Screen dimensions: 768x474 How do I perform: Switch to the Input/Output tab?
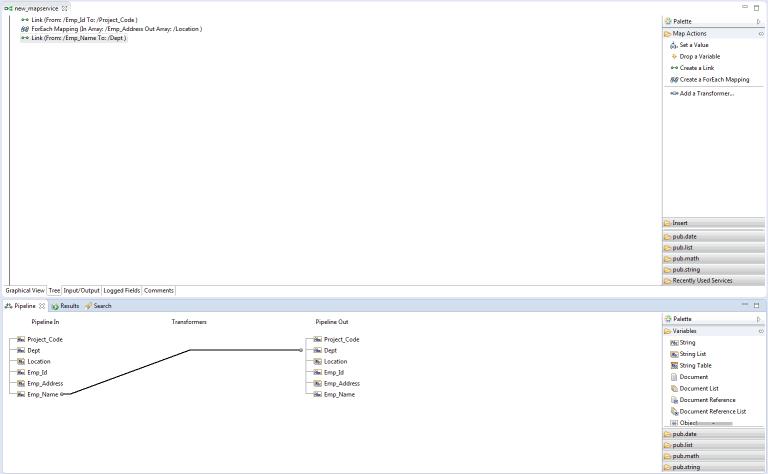click(81, 291)
